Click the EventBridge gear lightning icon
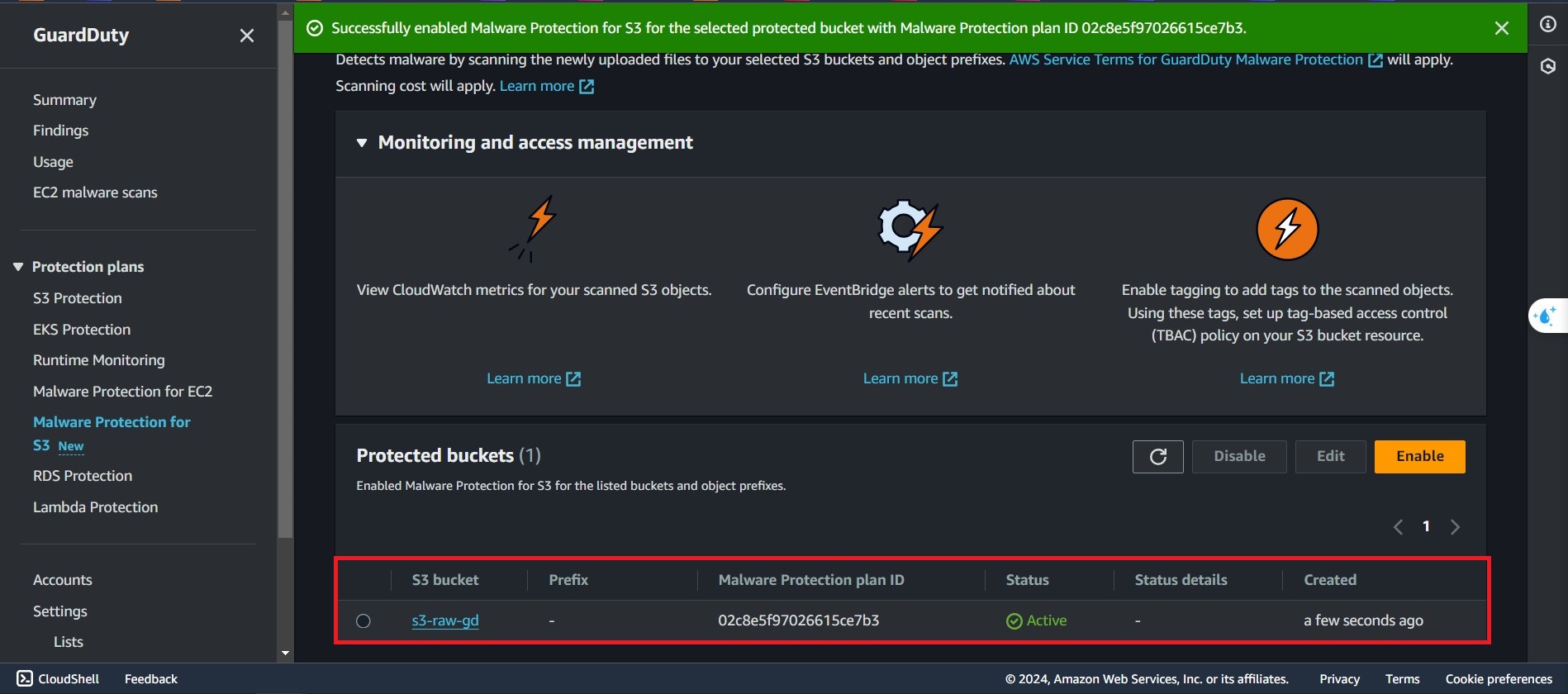 point(910,230)
